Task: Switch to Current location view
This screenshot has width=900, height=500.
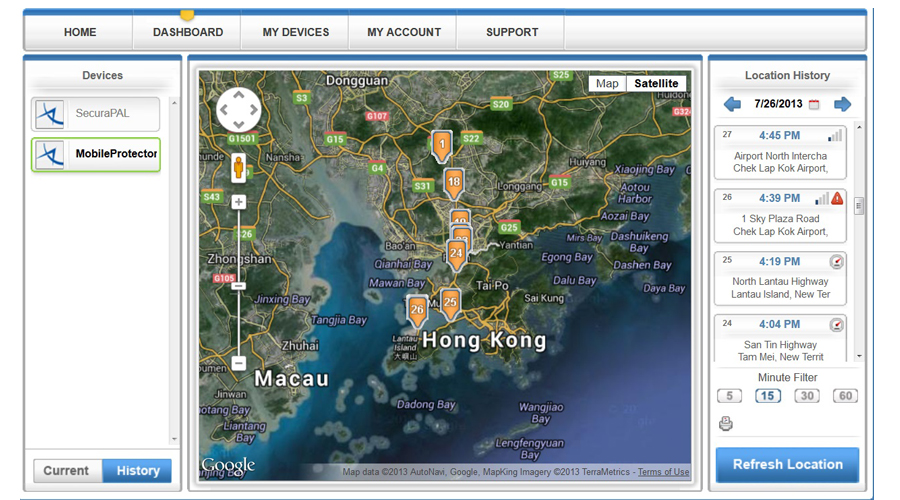Action: (x=67, y=471)
